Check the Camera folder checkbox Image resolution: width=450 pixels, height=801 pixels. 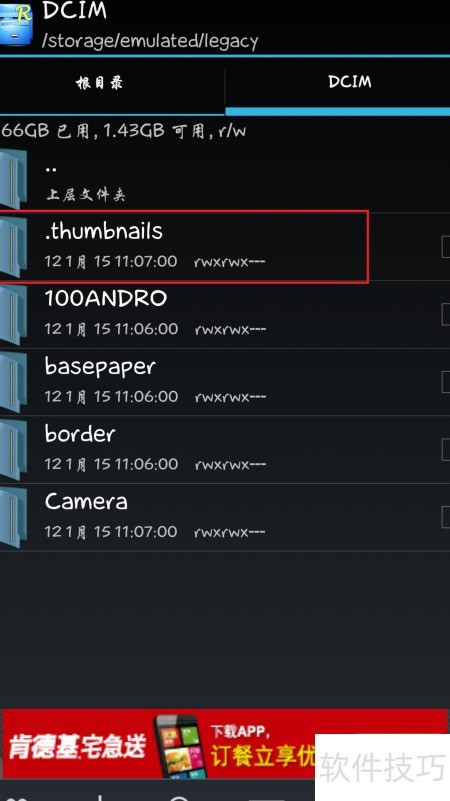tap(445, 517)
